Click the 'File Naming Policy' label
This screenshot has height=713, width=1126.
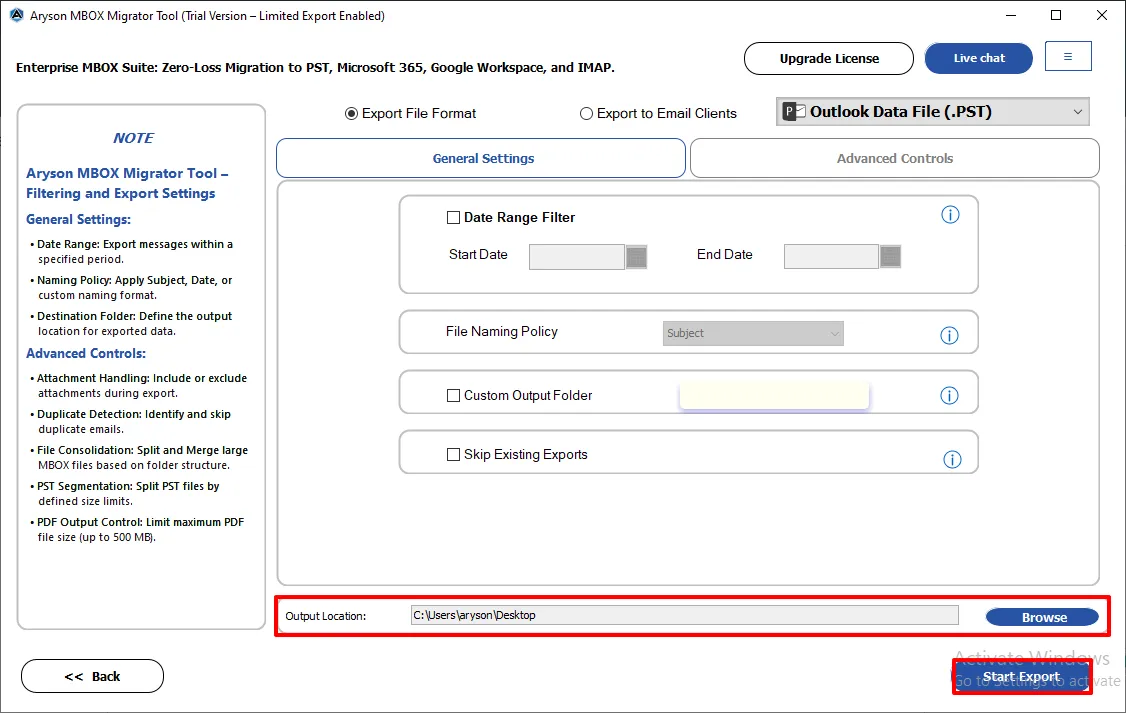click(501, 332)
